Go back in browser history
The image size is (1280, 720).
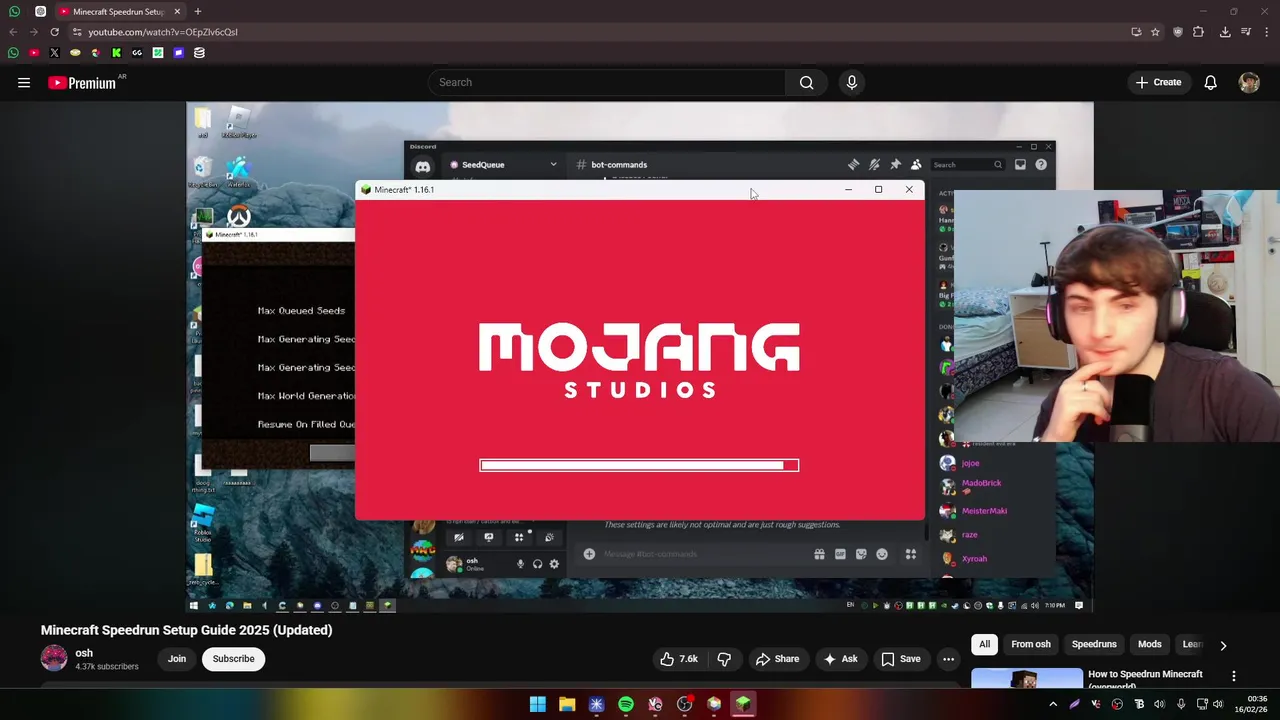coord(13,32)
